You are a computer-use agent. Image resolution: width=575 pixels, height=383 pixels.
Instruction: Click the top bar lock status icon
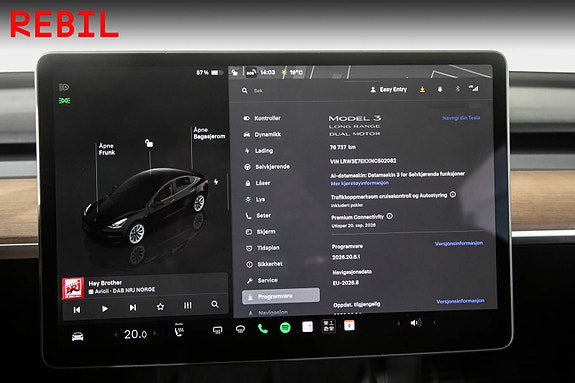point(235,72)
